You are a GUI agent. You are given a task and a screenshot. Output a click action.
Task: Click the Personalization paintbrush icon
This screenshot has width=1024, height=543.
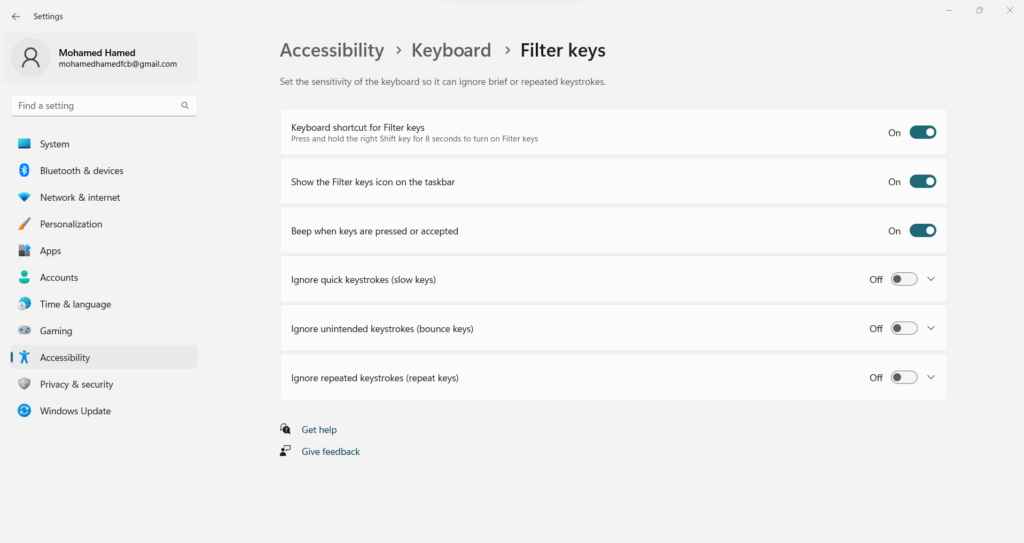(x=25, y=224)
